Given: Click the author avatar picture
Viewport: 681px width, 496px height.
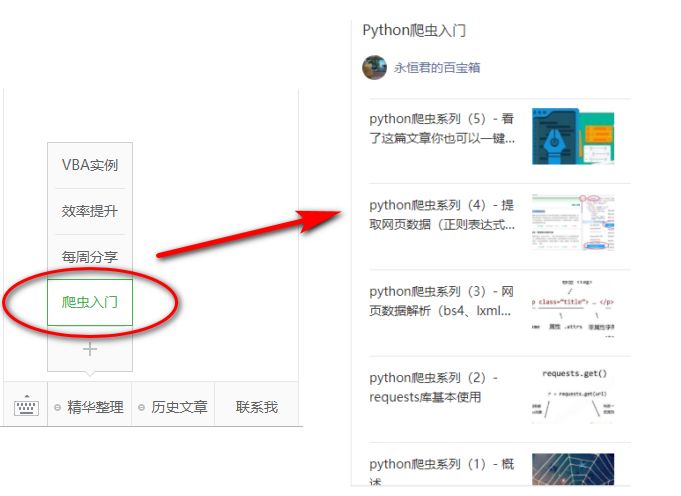Looking at the screenshot, I should click(374, 67).
